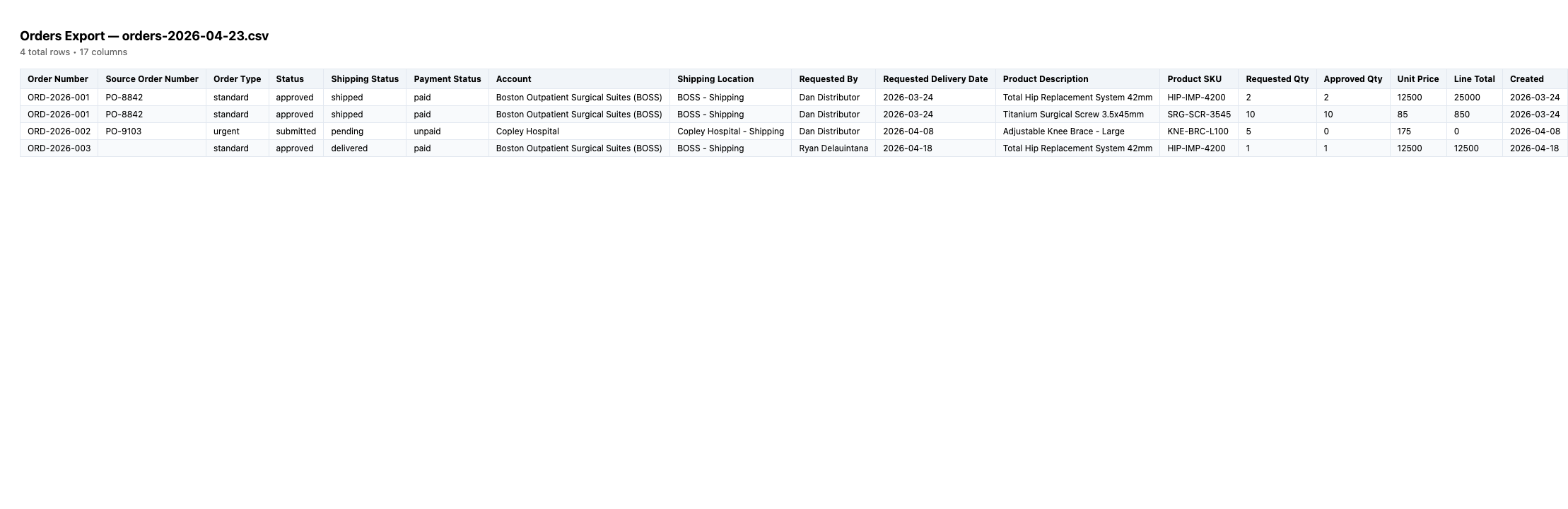The width and height of the screenshot is (1568, 509).
Task: Click the submitted status cell
Action: (x=296, y=131)
